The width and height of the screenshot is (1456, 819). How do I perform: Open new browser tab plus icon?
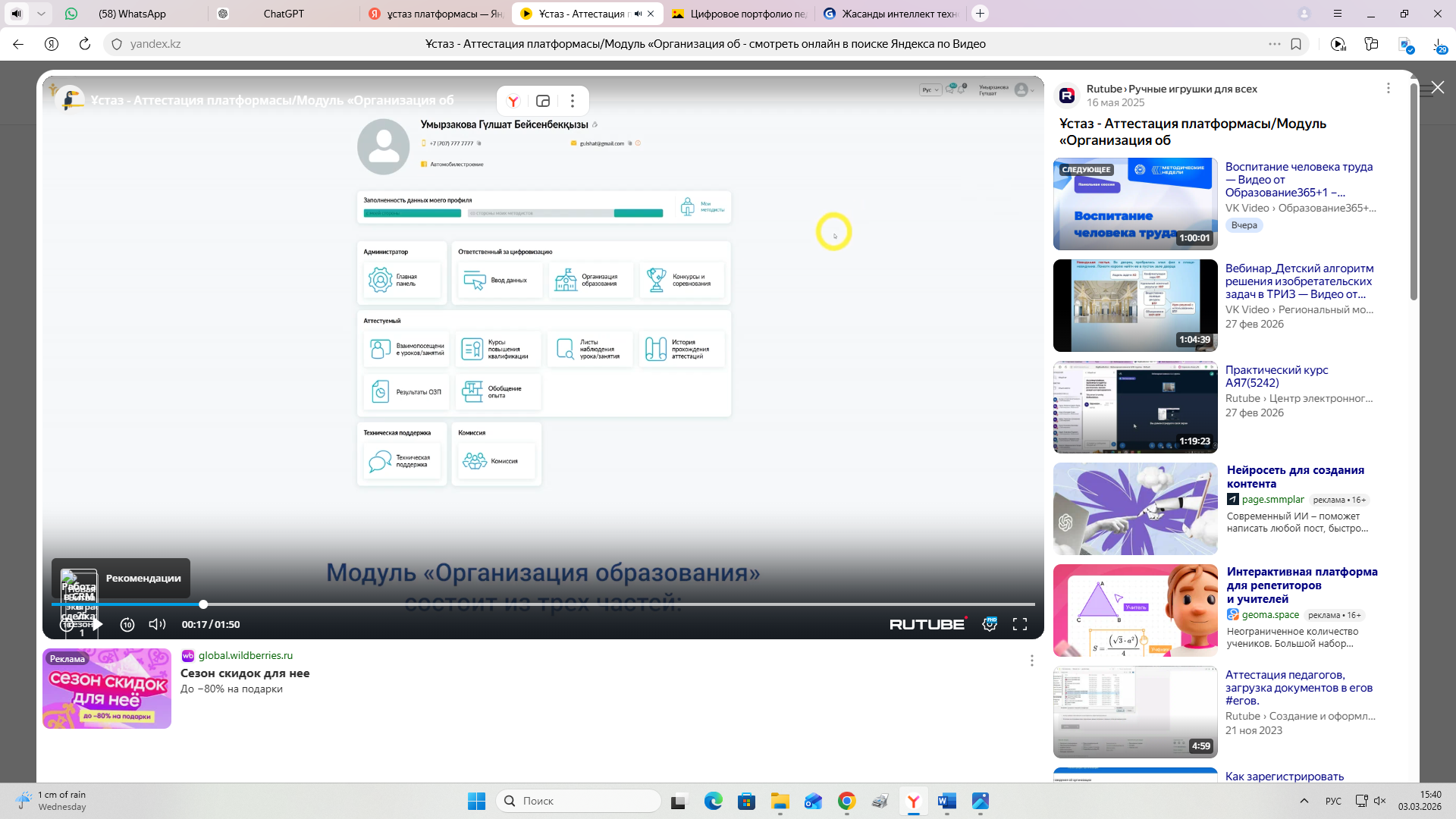click(981, 14)
